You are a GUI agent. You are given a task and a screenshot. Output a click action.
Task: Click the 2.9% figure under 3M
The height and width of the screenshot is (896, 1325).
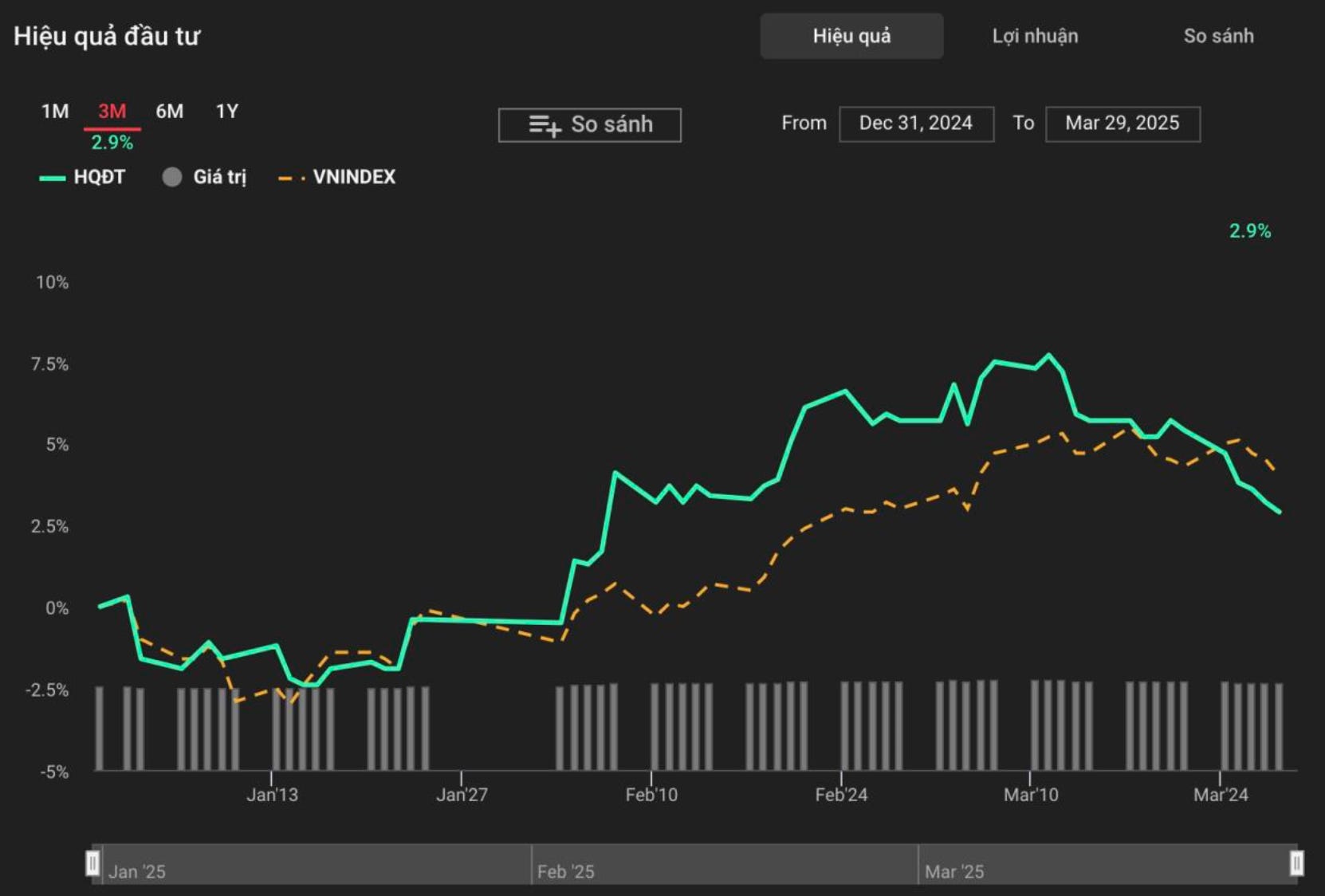click(112, 143)
